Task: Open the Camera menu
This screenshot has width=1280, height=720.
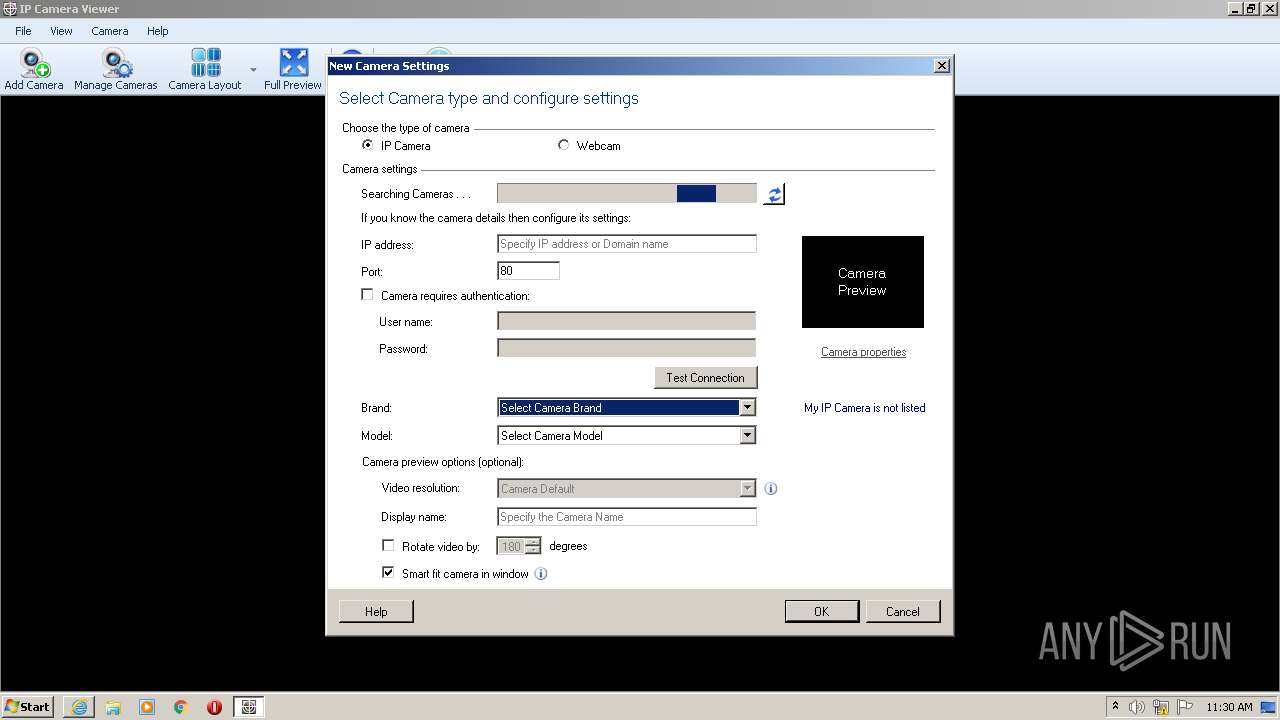Action: [110, 31]
